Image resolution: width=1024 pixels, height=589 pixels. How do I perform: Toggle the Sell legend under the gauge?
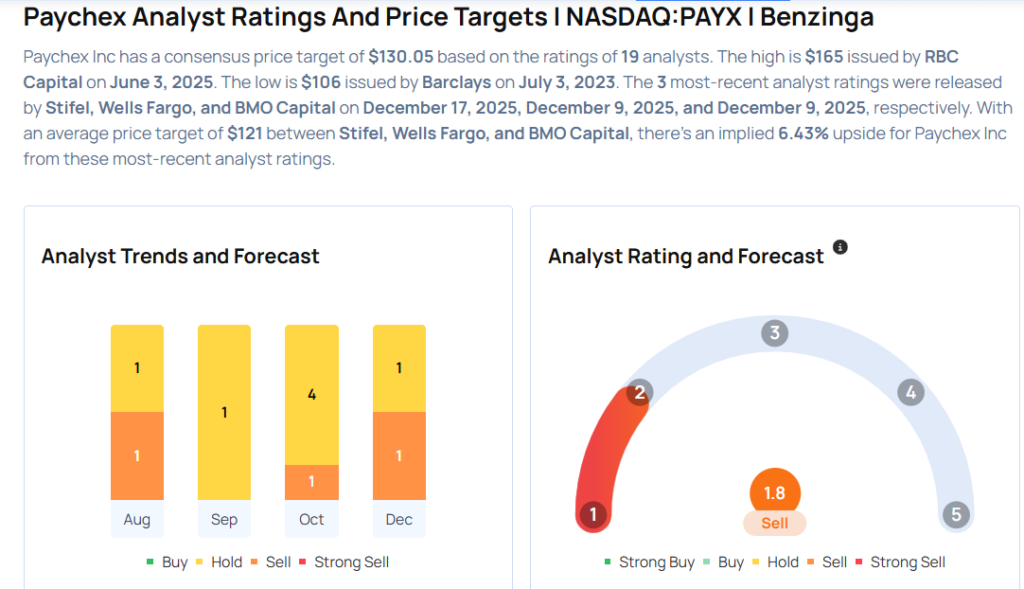[x=826, y=562]
